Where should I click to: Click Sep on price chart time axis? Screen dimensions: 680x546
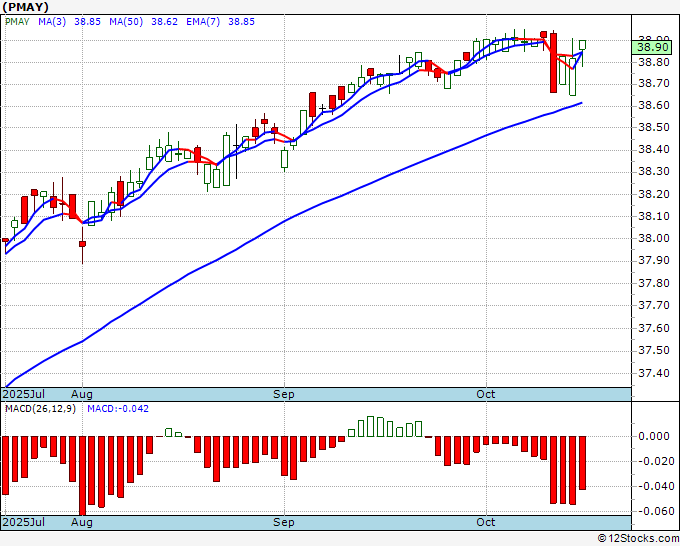click(284, 394)
